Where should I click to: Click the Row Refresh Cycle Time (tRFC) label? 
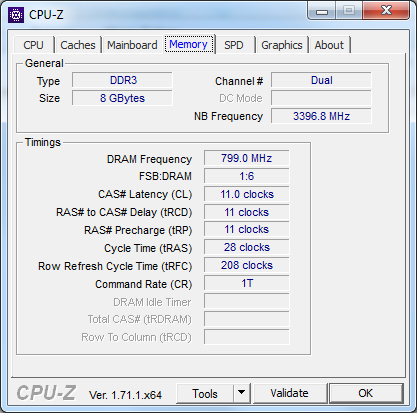point(115,266)
